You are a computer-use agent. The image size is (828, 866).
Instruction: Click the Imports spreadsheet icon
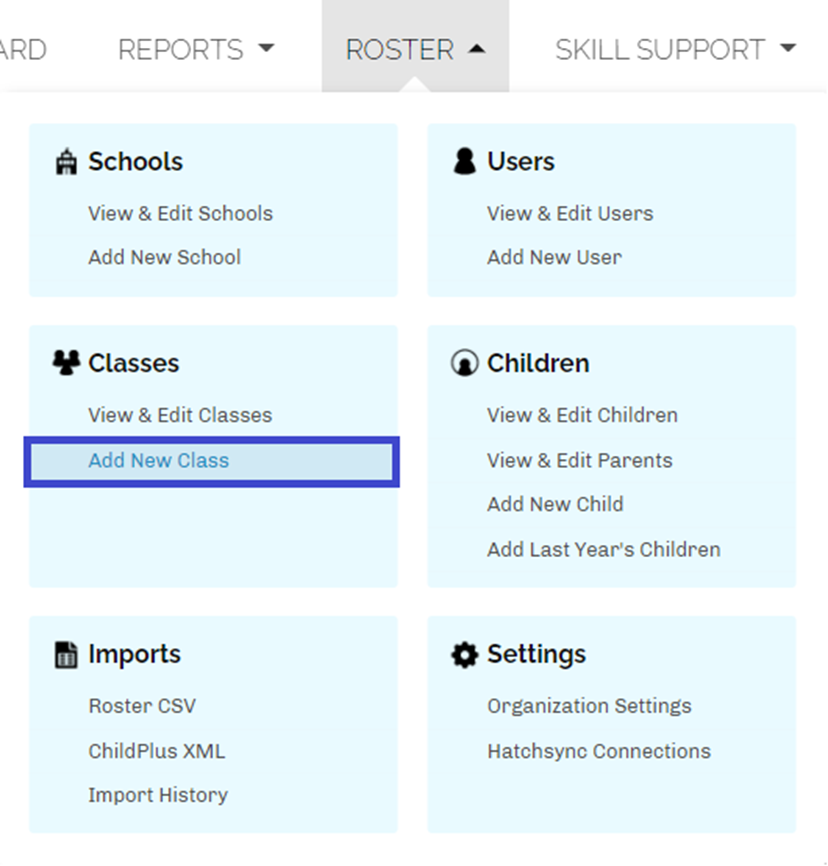65,655
